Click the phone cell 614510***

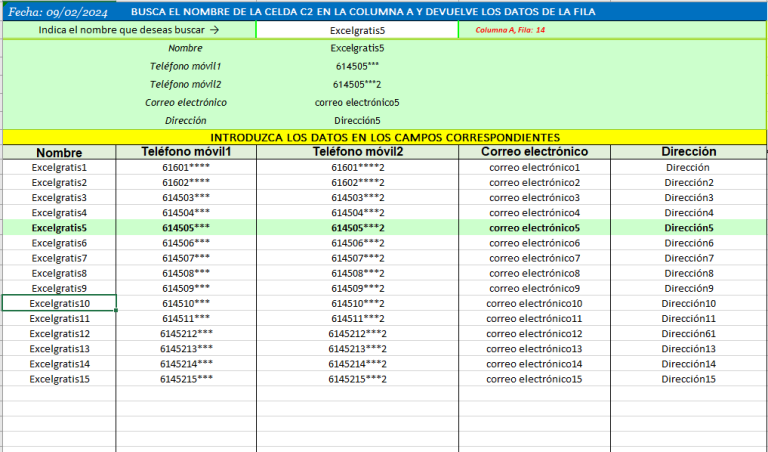click(x=186, y=304)
